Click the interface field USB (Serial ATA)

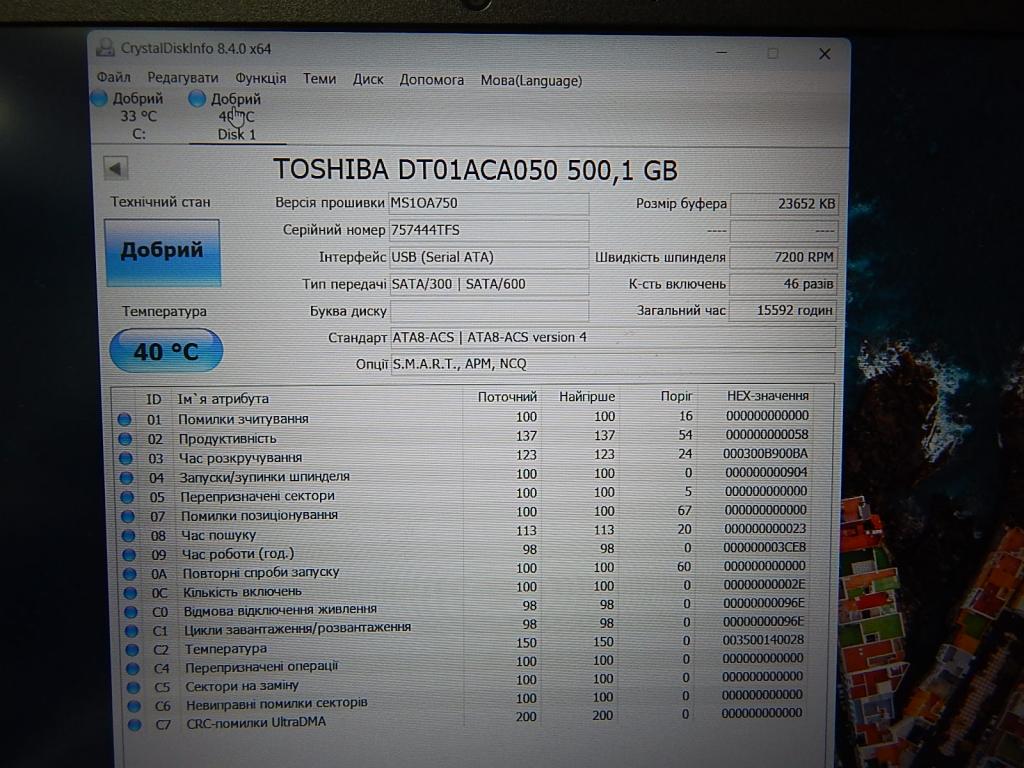(x=488, y=257)
